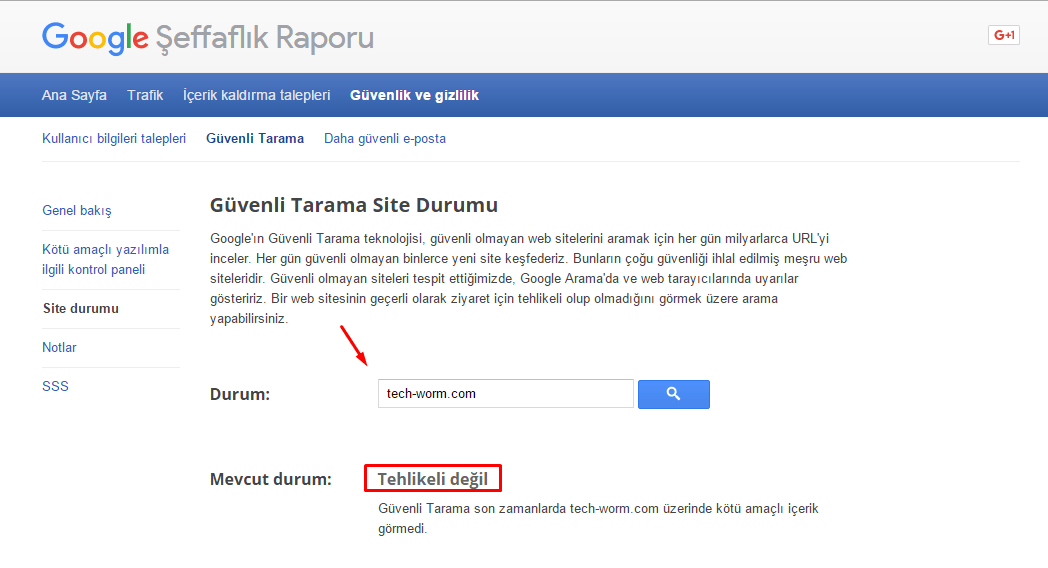Click the Google logo in the header
This screenshot has width=1048, height=568.
pos(95,37)
